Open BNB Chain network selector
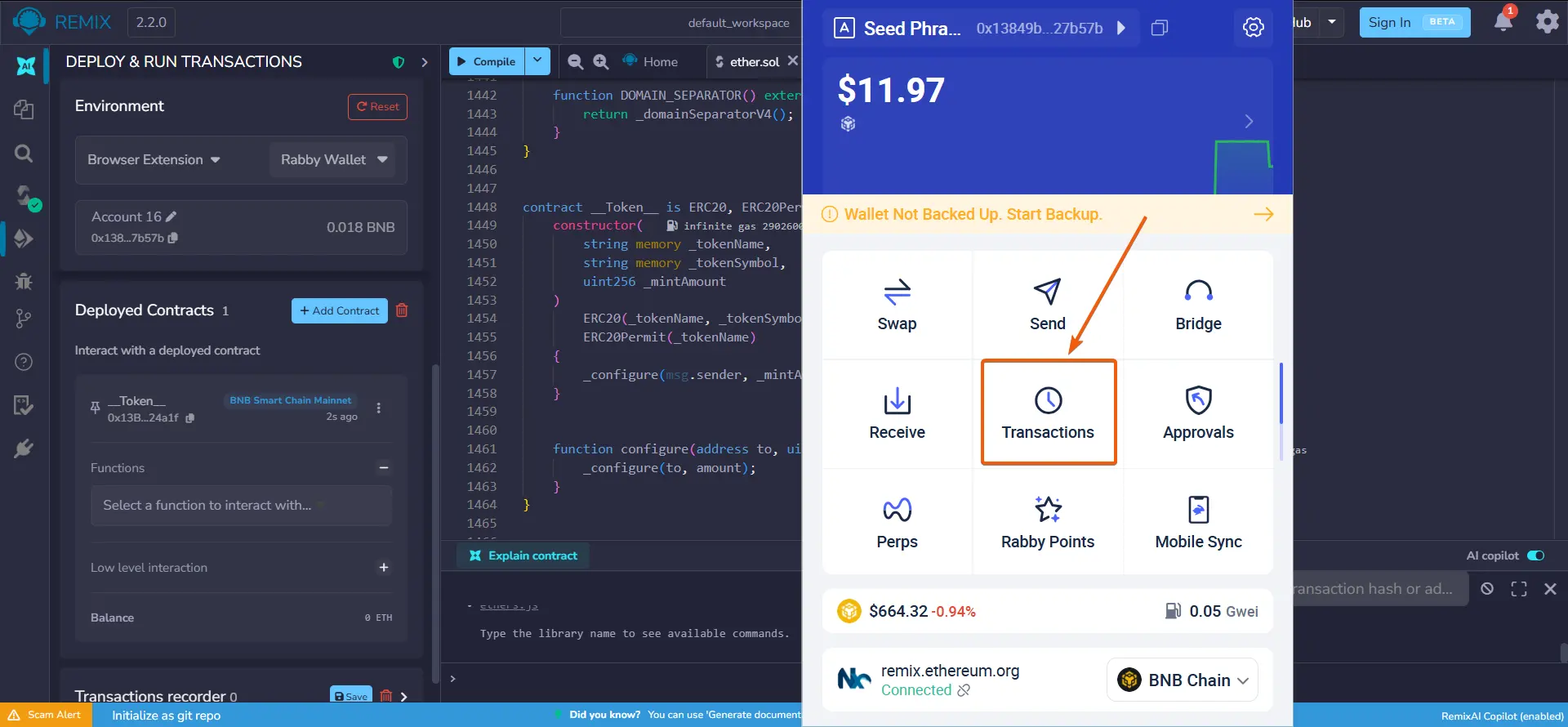This screenshot has height=727, width=1568. tap(1182, 680)
